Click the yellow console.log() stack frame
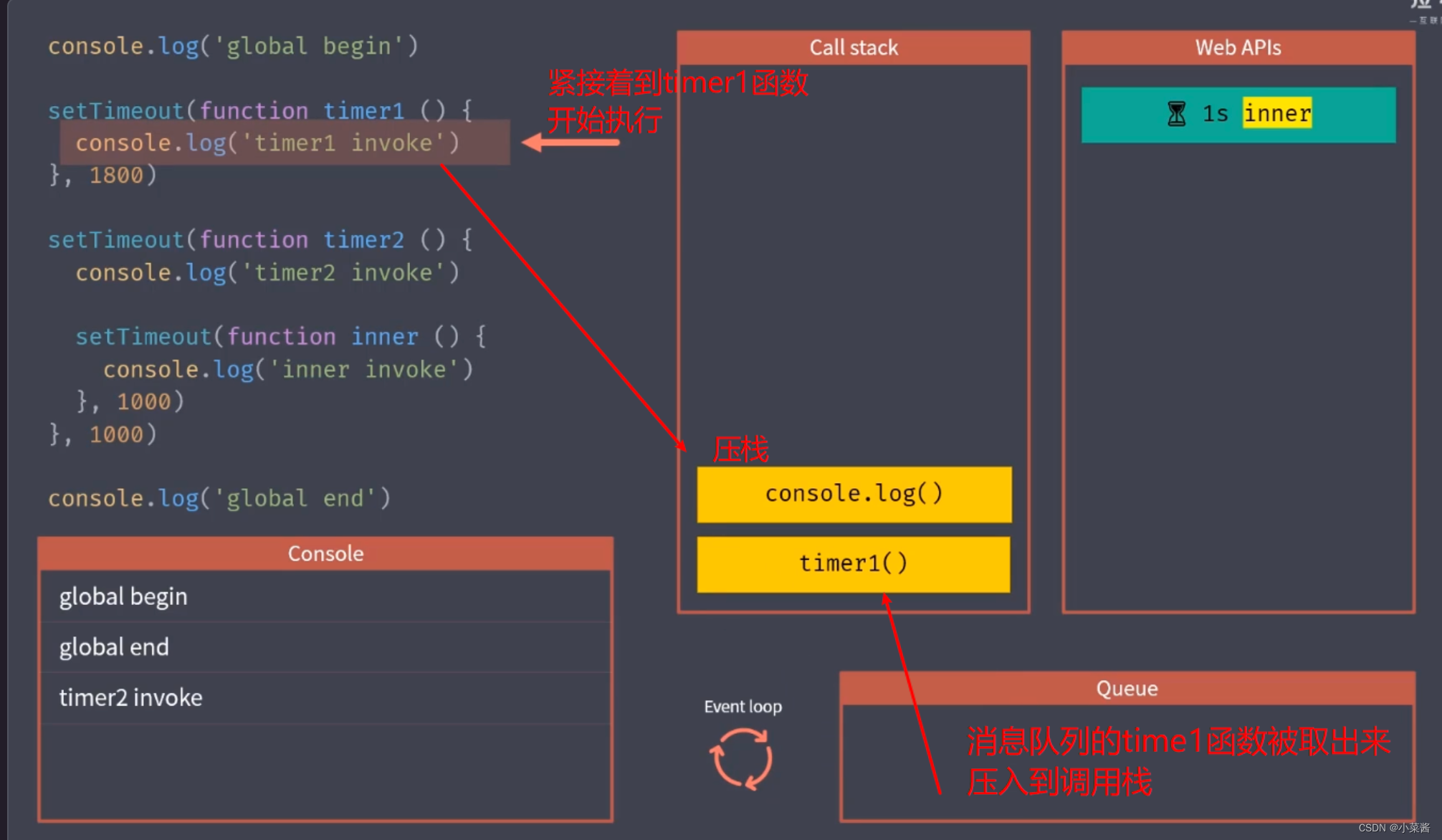The image size is (1442, 840). click(854, 494)
